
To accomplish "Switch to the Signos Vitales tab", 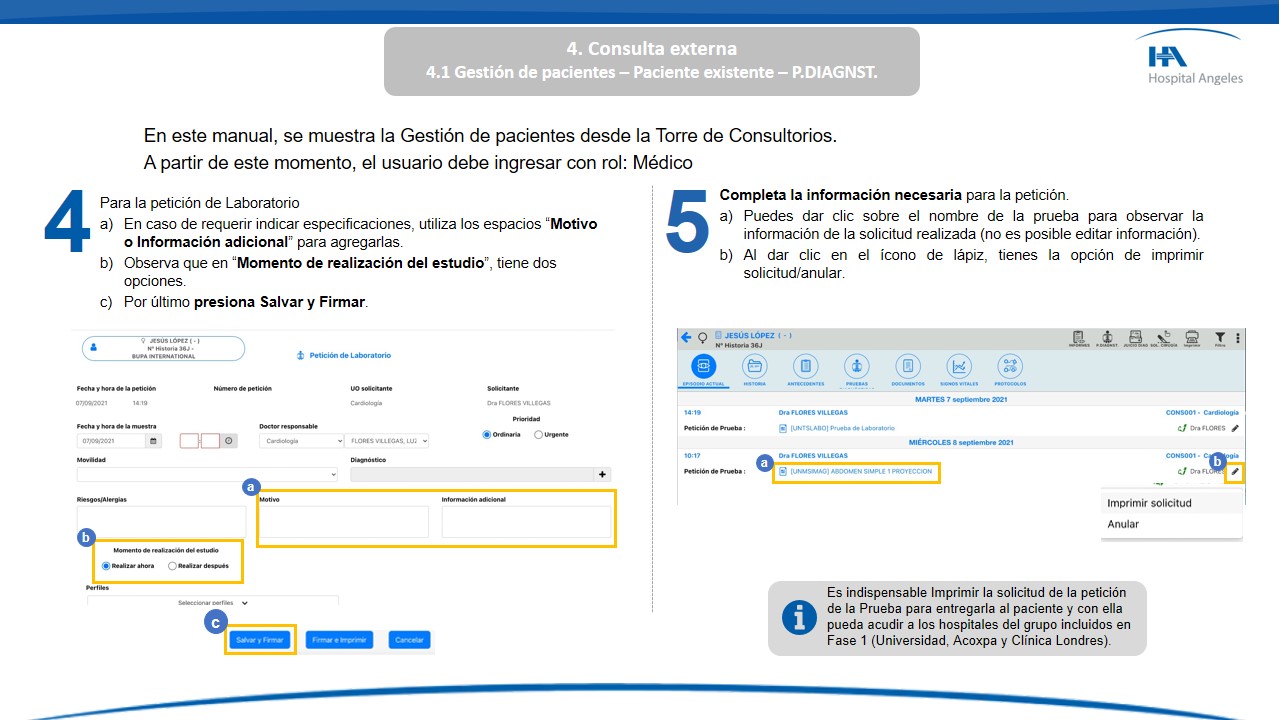I will pos(959,368).
